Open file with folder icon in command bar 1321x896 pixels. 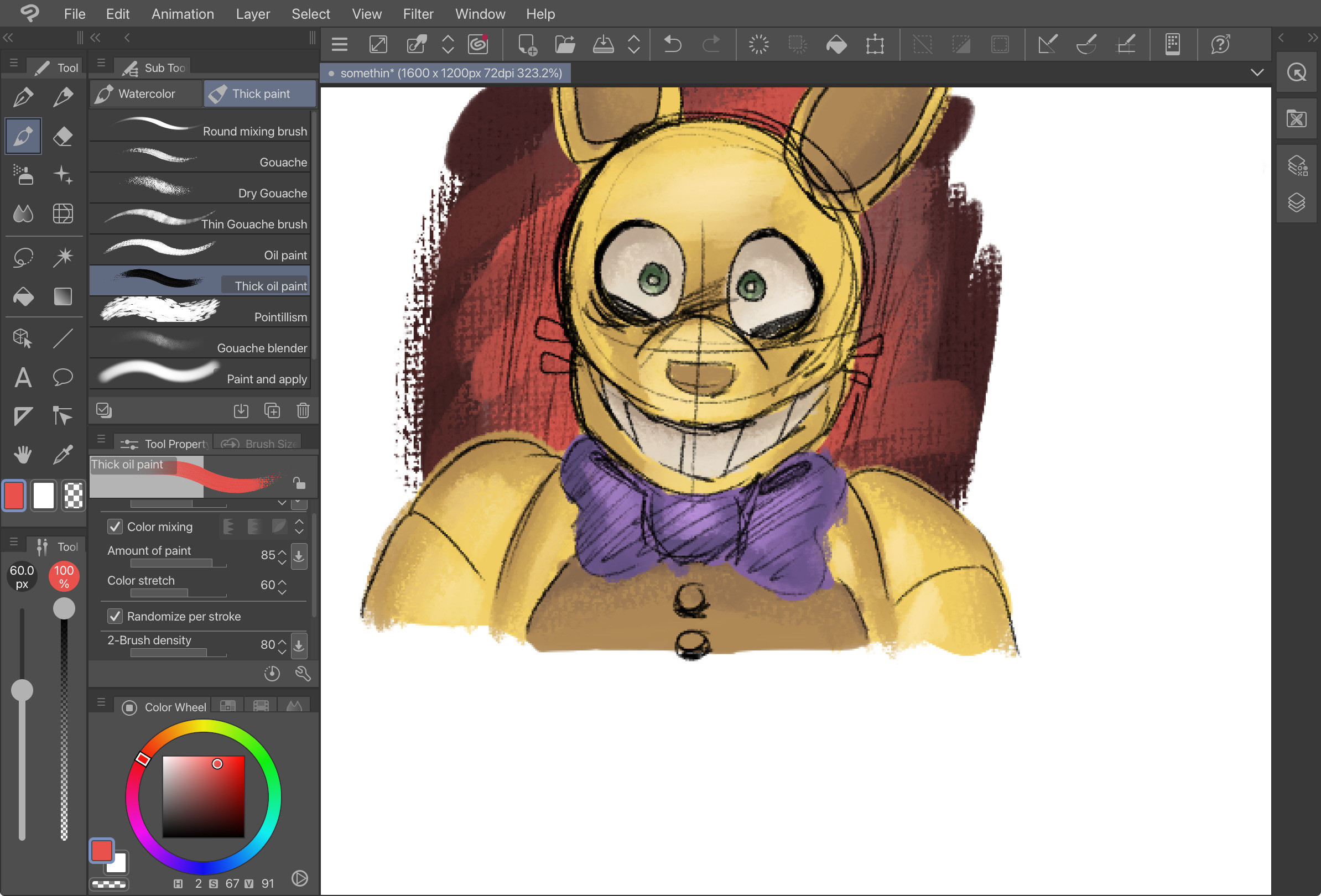click(565, 44)
